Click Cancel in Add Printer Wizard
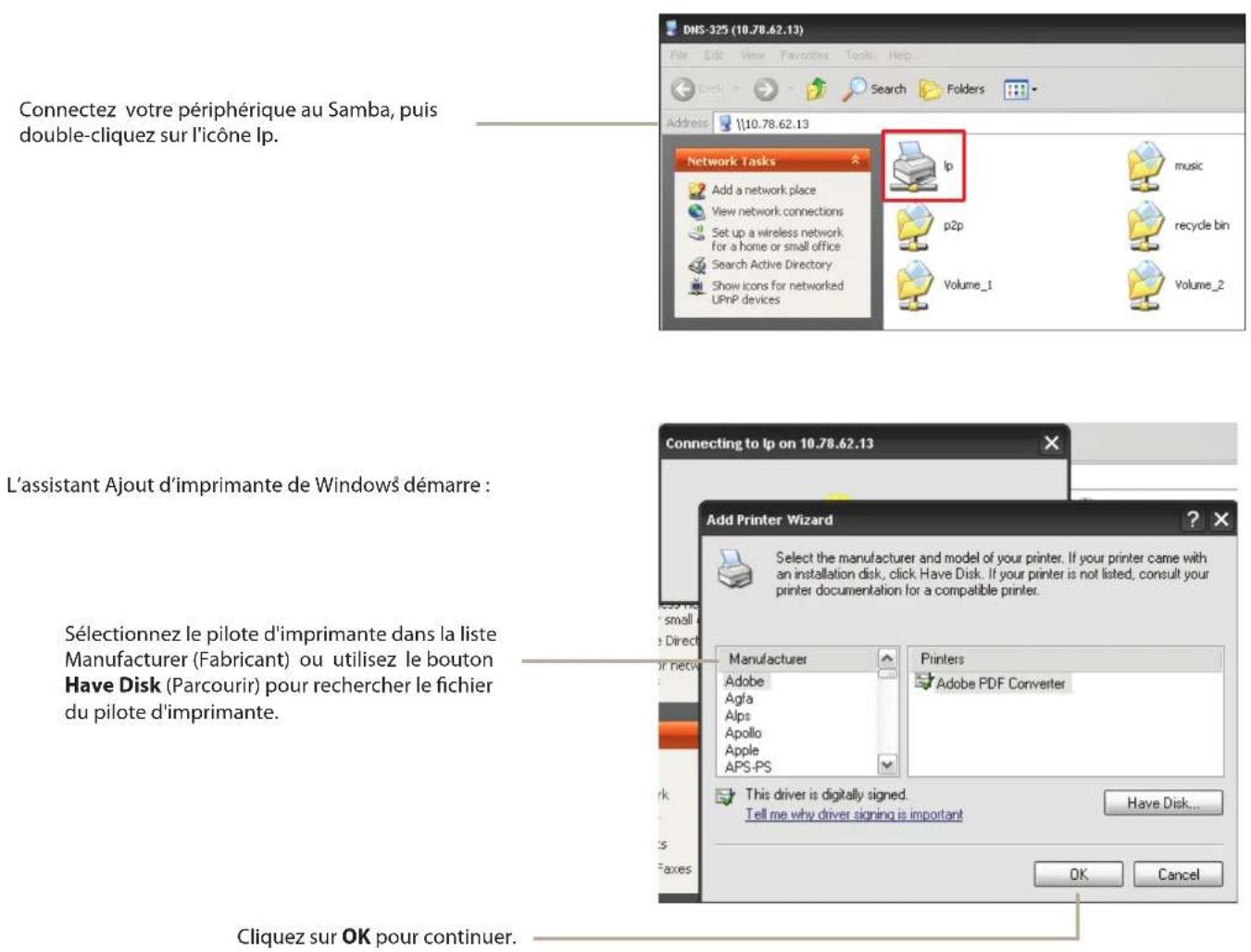The width and height of the screenshot is (1251, 952). point(1178,874)
